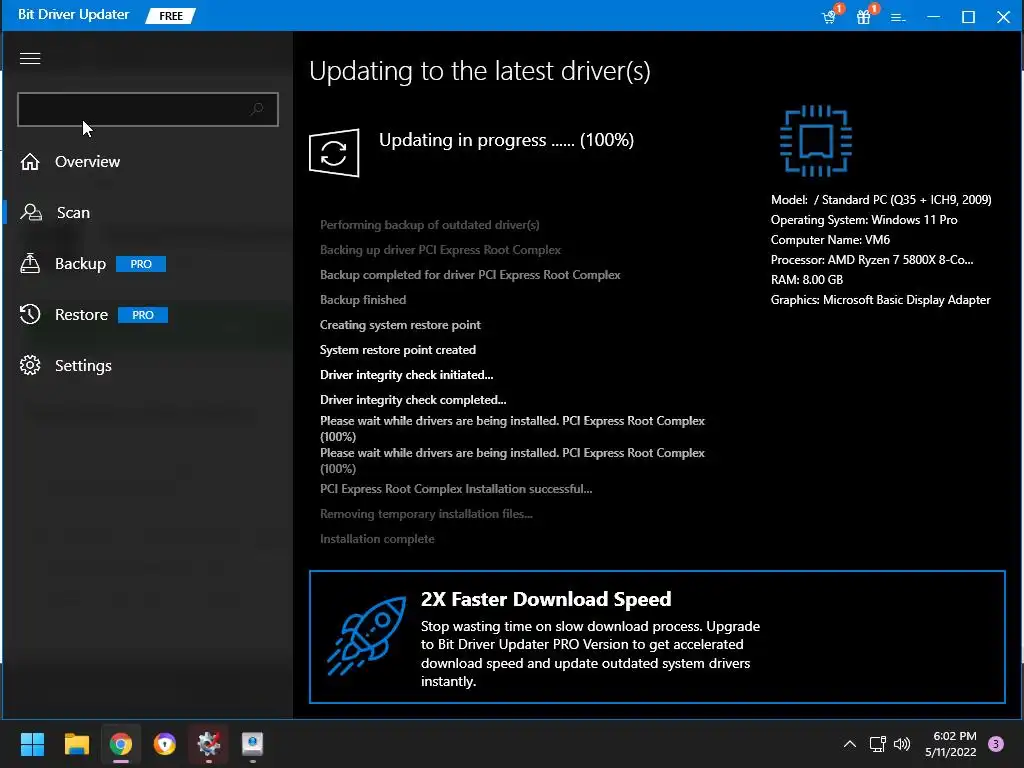Viewport: 1024px width, 768px height.
Task: Click 'Performing backup of outdated driver(s)' line
Action: click(430, 225)
